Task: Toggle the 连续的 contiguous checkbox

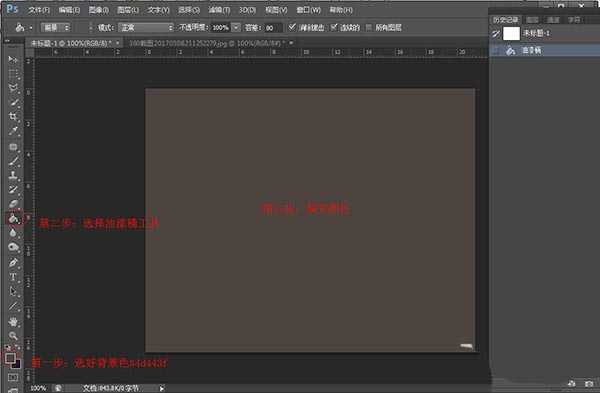Action: (334, 27)
